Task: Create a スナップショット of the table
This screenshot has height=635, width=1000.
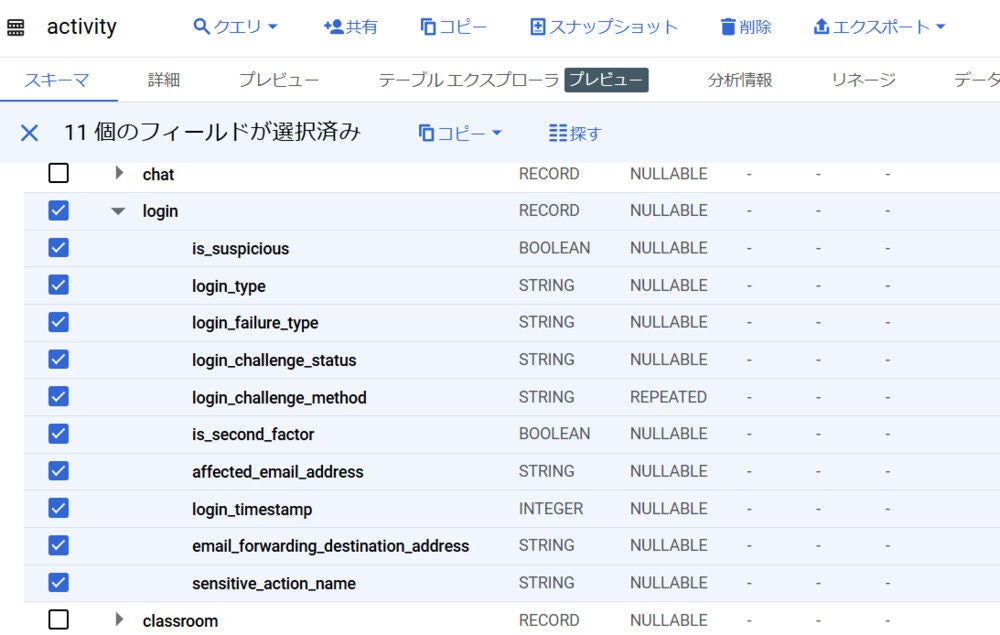Action: click(x=538, y=25)
